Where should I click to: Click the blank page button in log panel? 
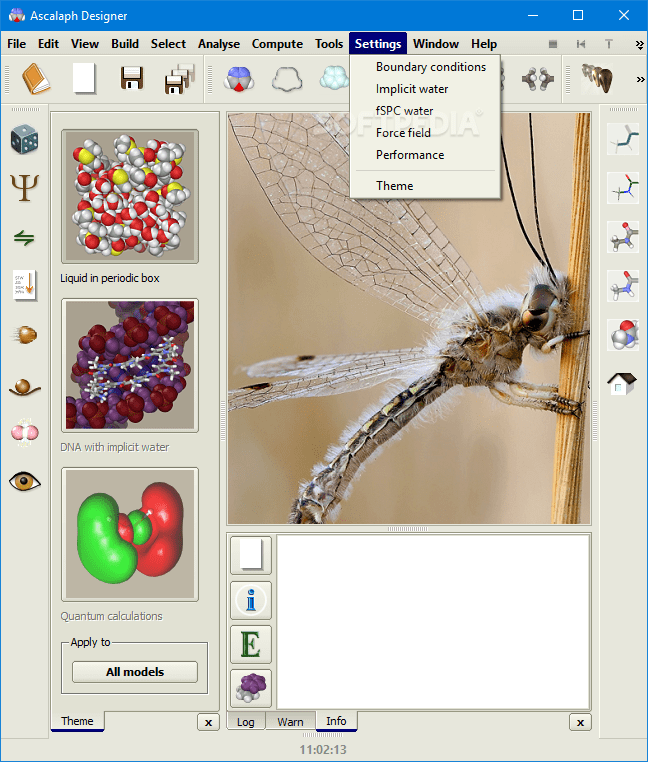coord(251,555)
